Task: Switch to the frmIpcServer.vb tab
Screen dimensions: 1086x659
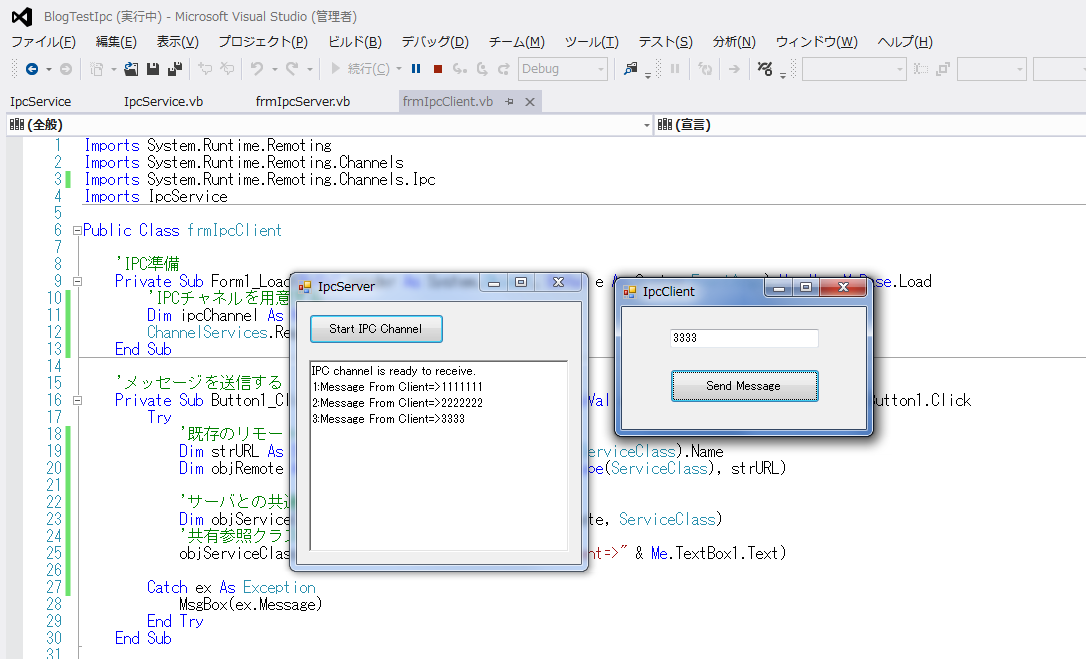Action: click(303, 102)
